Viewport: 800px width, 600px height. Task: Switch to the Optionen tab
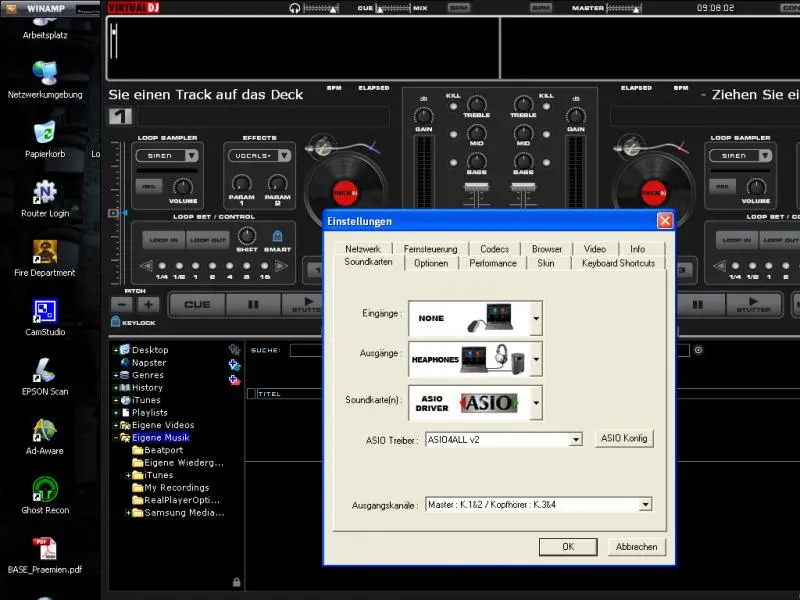coord(431,263)
